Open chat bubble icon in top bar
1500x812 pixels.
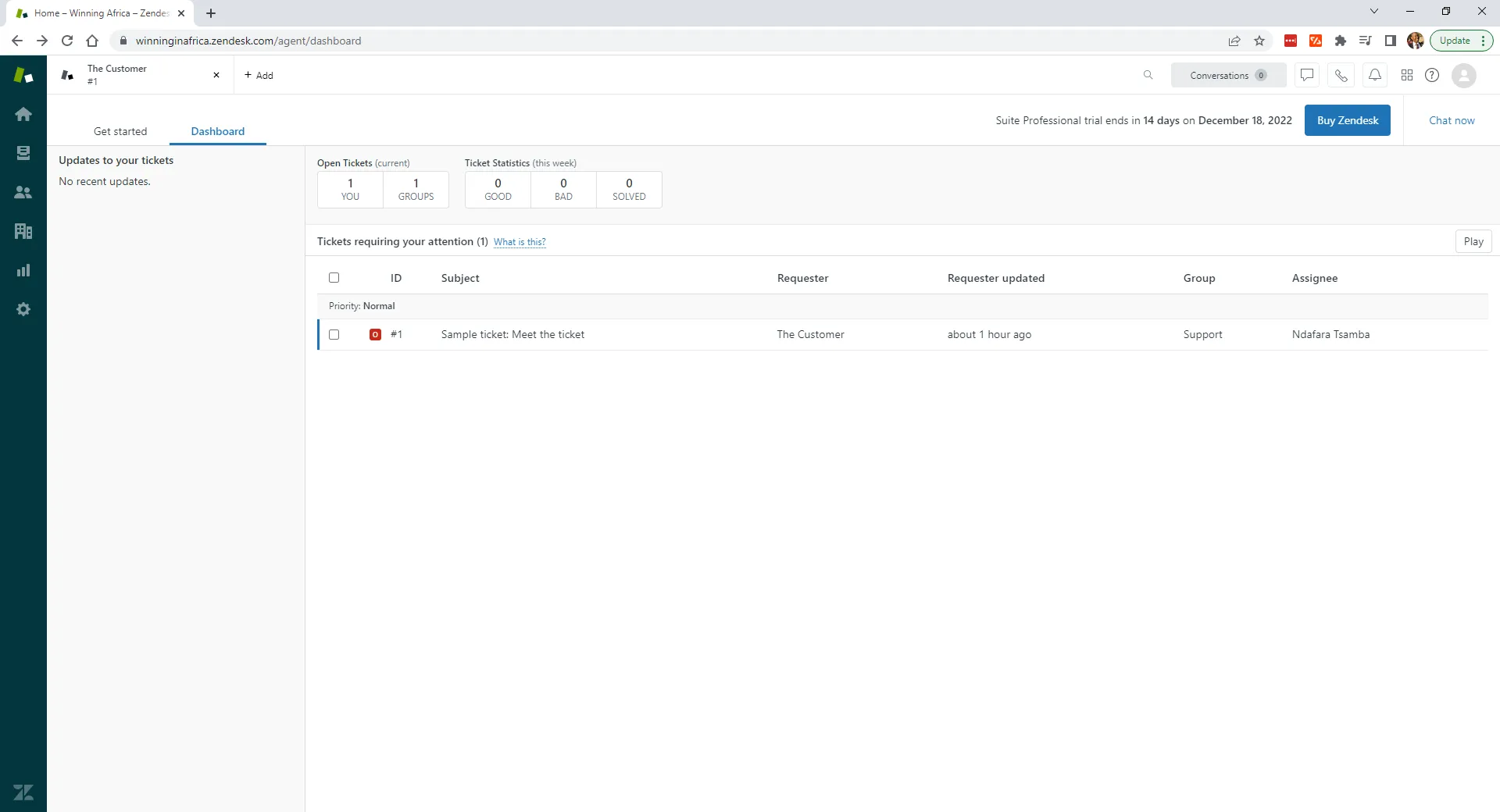(1307, 75)
